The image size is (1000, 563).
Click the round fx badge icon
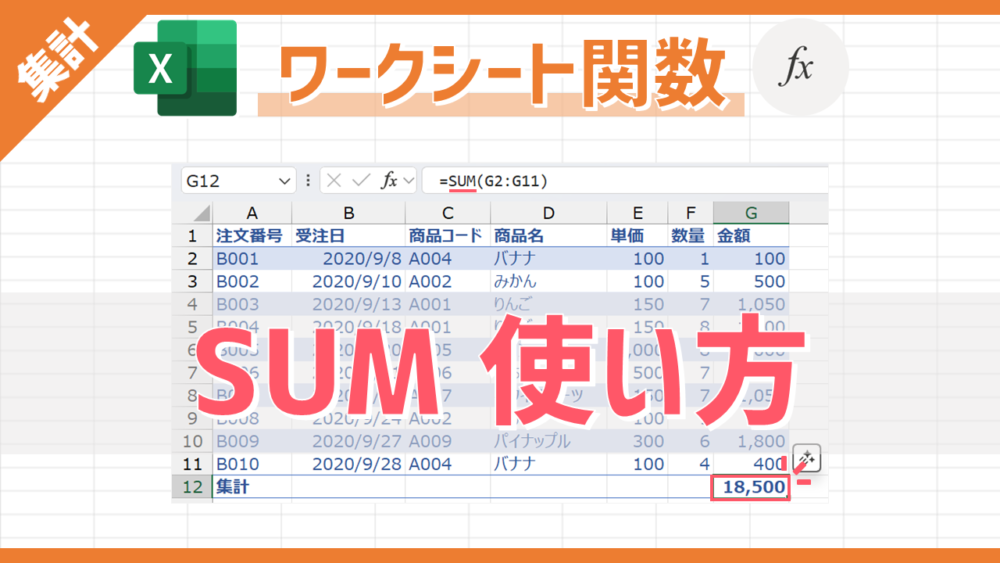coord(800,67)
